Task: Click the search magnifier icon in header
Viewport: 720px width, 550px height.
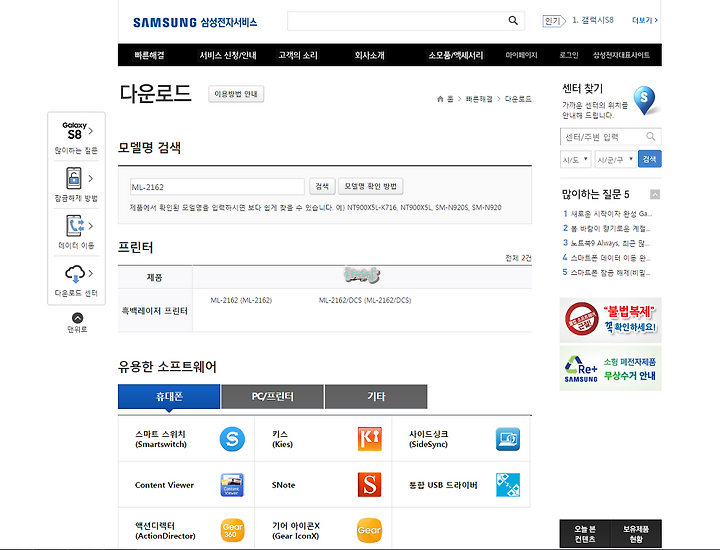Action: [x=513, y=21]
